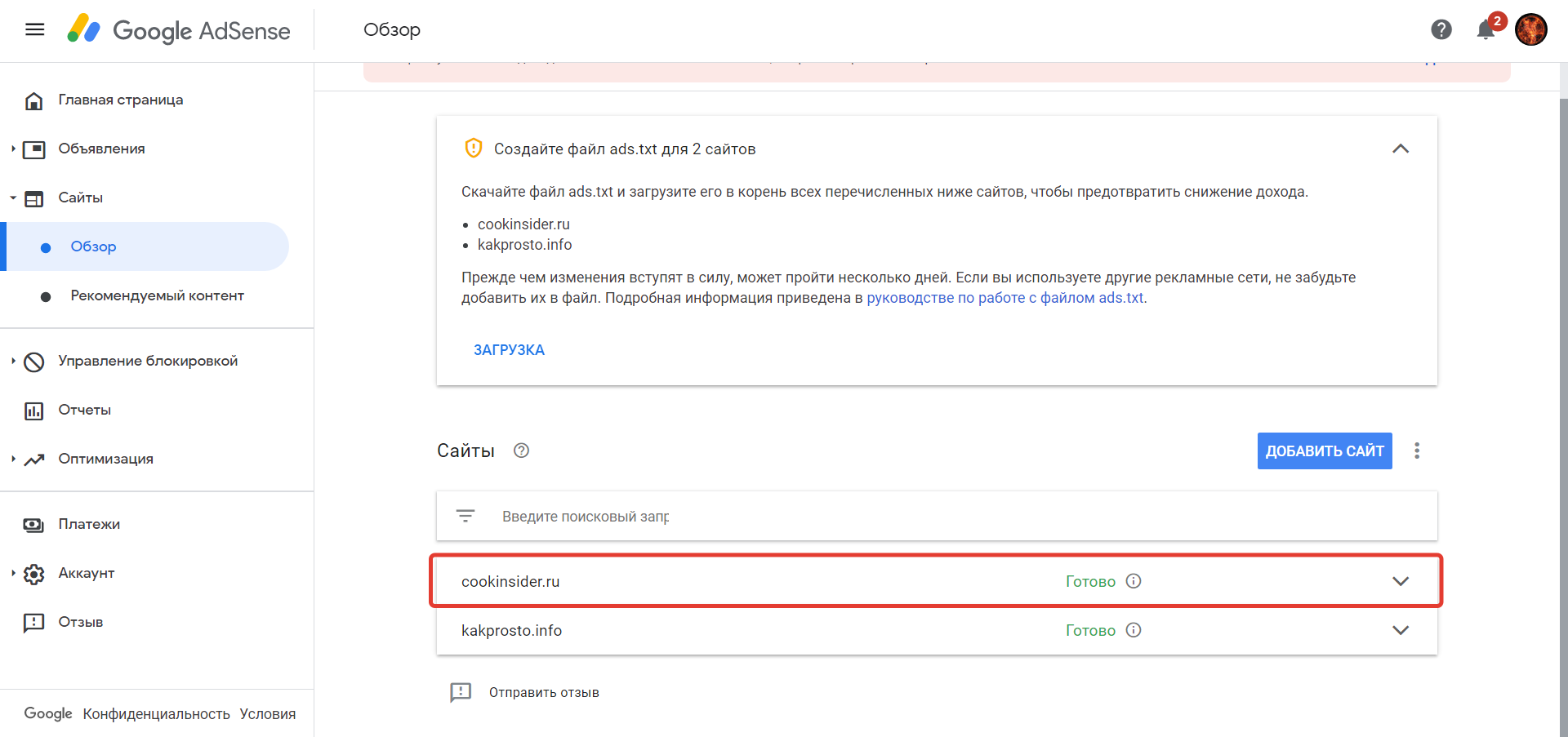Show info for cookinsider.ru Ready status
Screen dimensions: 1568x737
1134,581
